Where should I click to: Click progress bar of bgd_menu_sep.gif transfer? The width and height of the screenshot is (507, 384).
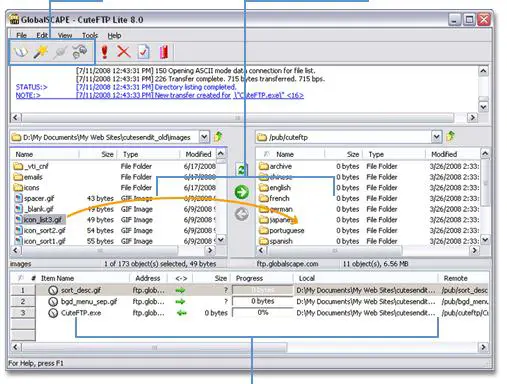263,301
